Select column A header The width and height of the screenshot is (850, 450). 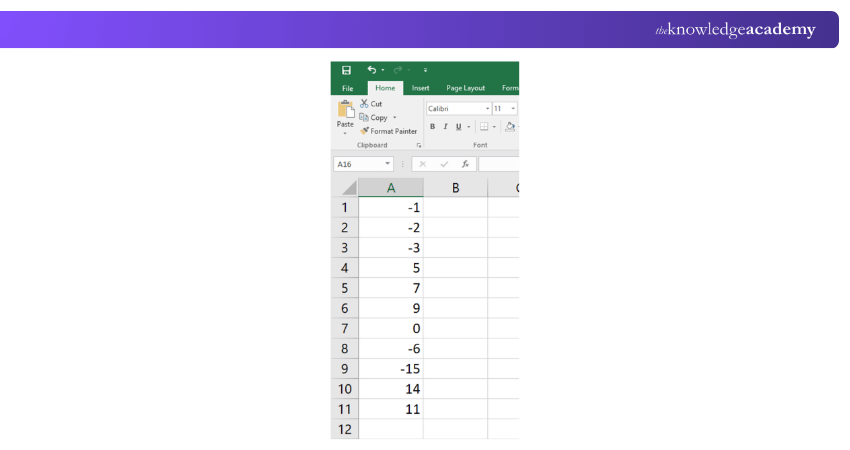click(391, 188)
